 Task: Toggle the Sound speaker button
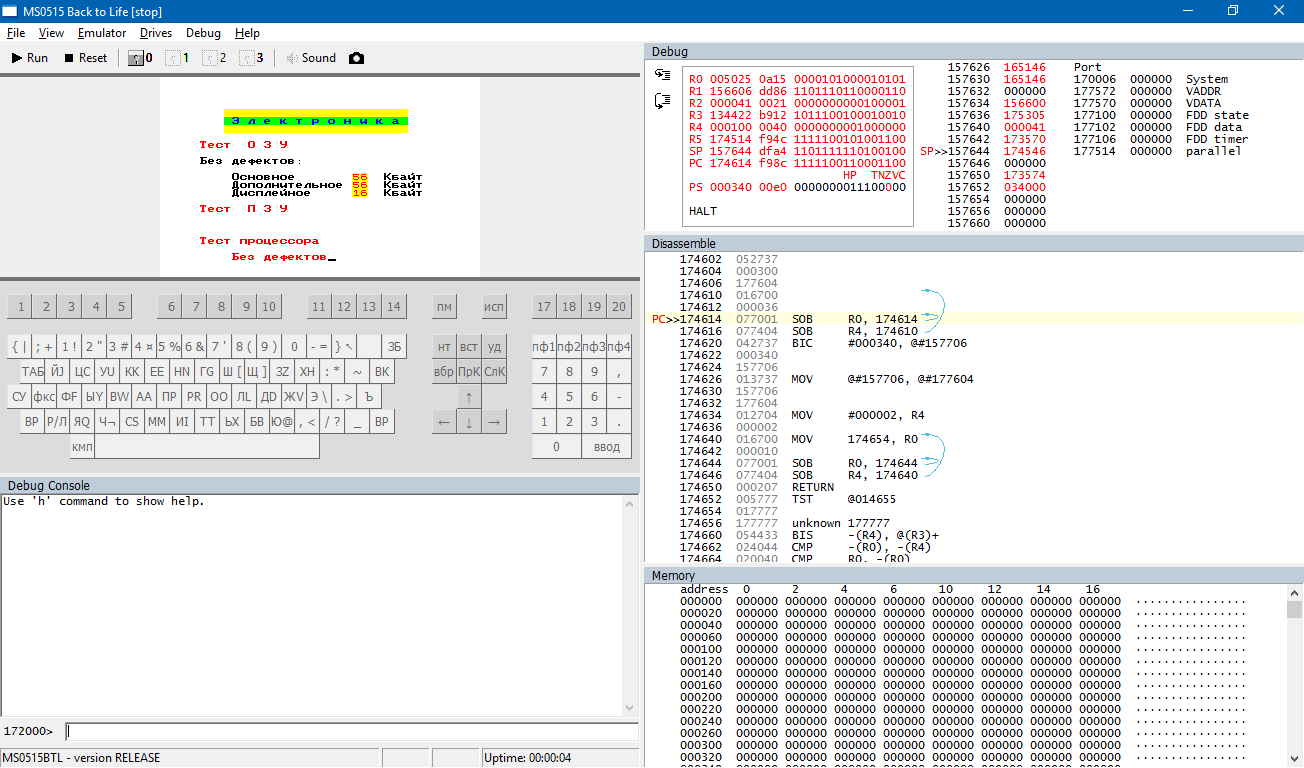pyautogui.click(x=311, y=58)
